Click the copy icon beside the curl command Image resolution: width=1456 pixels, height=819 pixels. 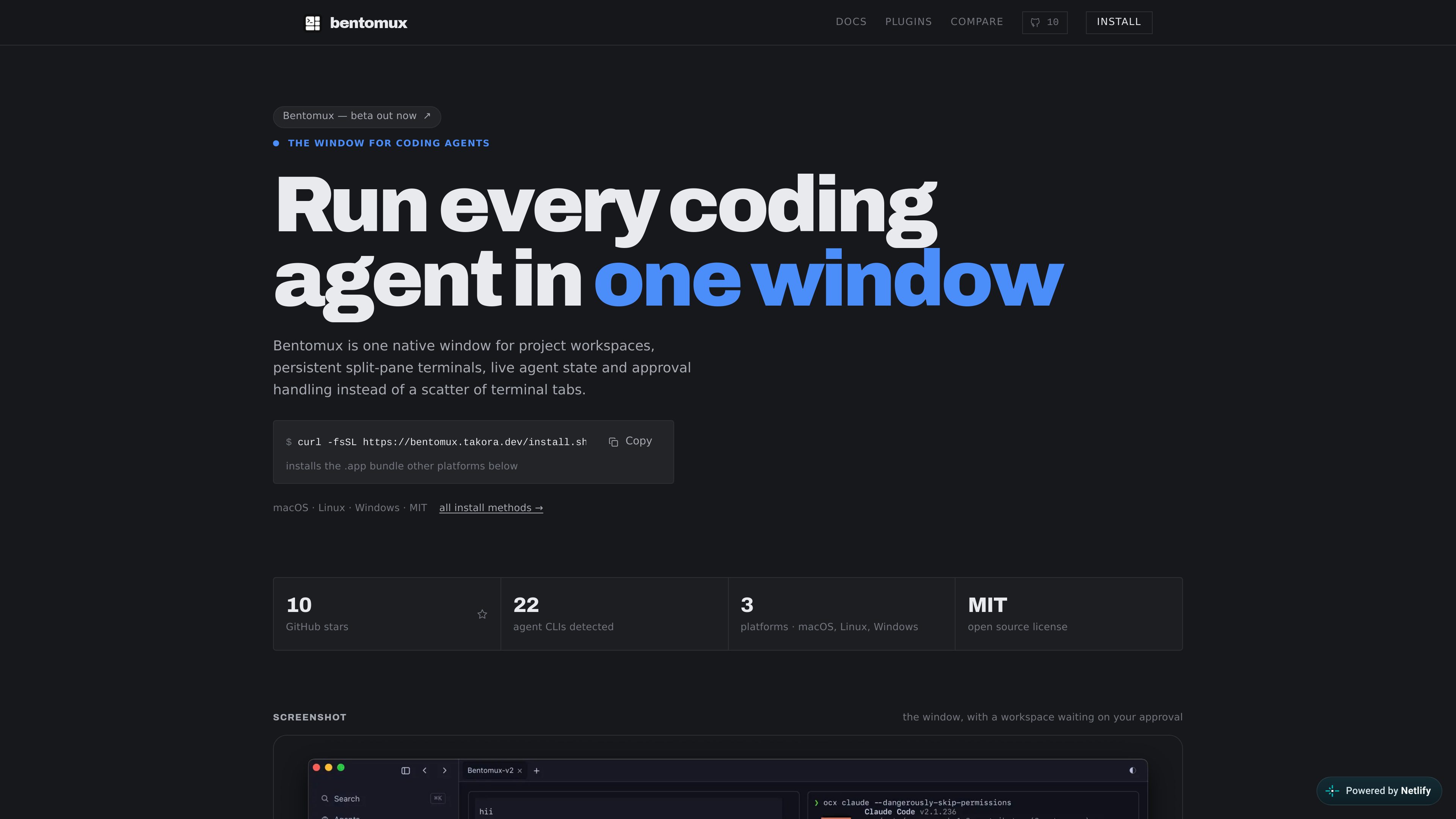613,441
